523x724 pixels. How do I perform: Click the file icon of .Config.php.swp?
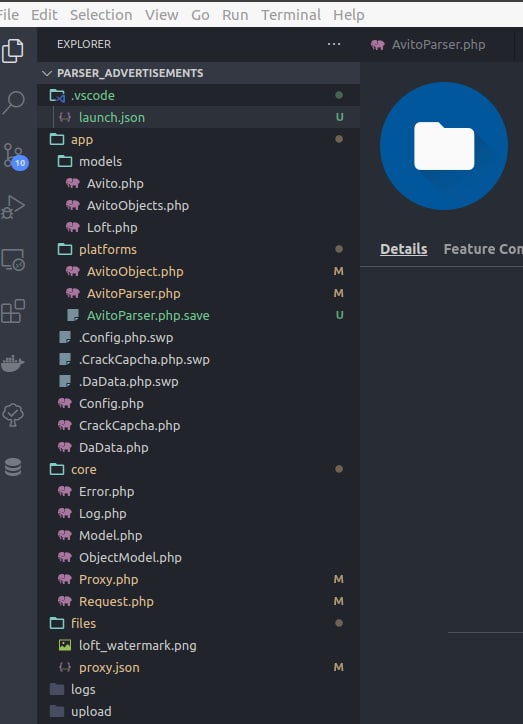tap(65, 337)
